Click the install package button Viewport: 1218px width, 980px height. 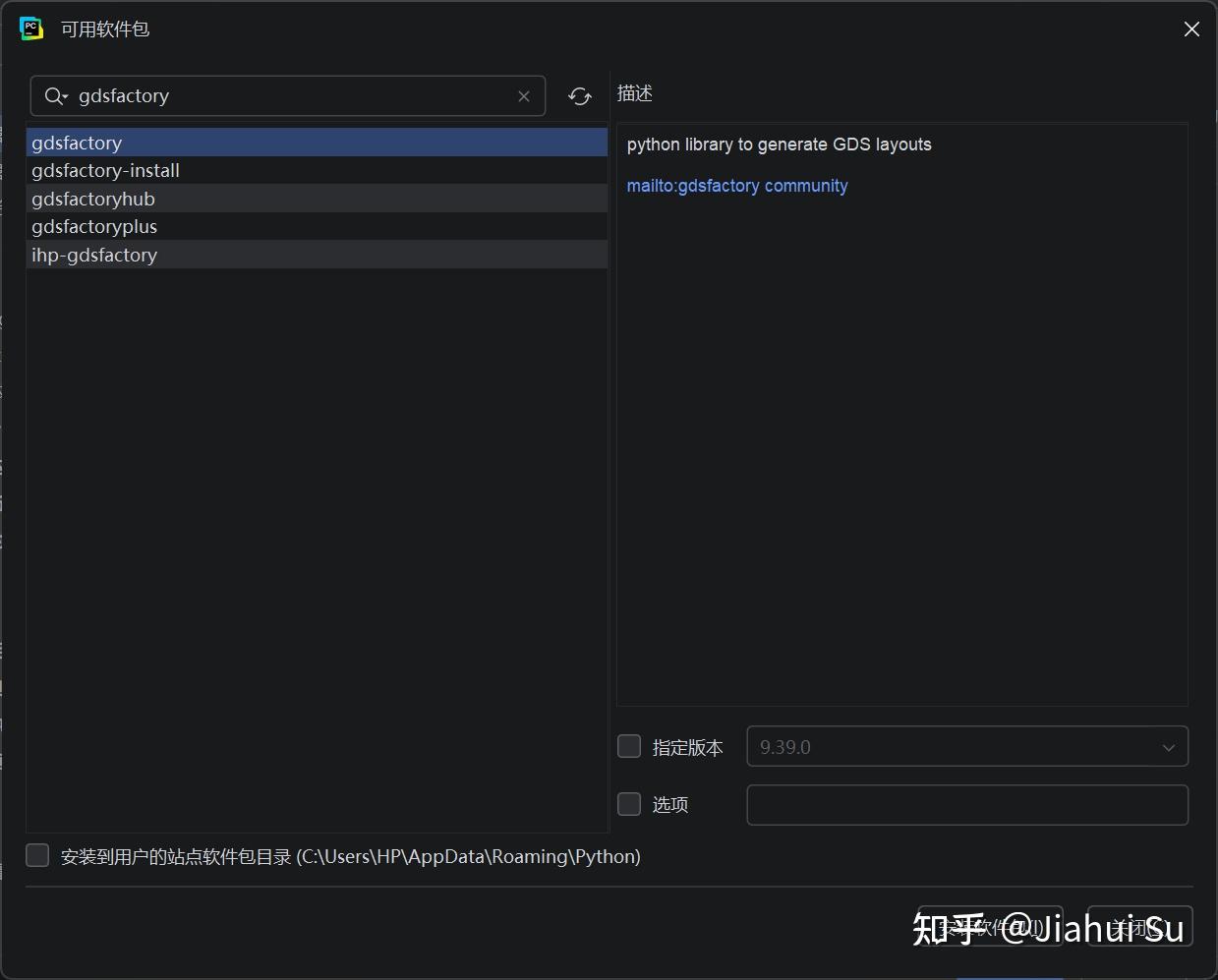tap(990, 926)
